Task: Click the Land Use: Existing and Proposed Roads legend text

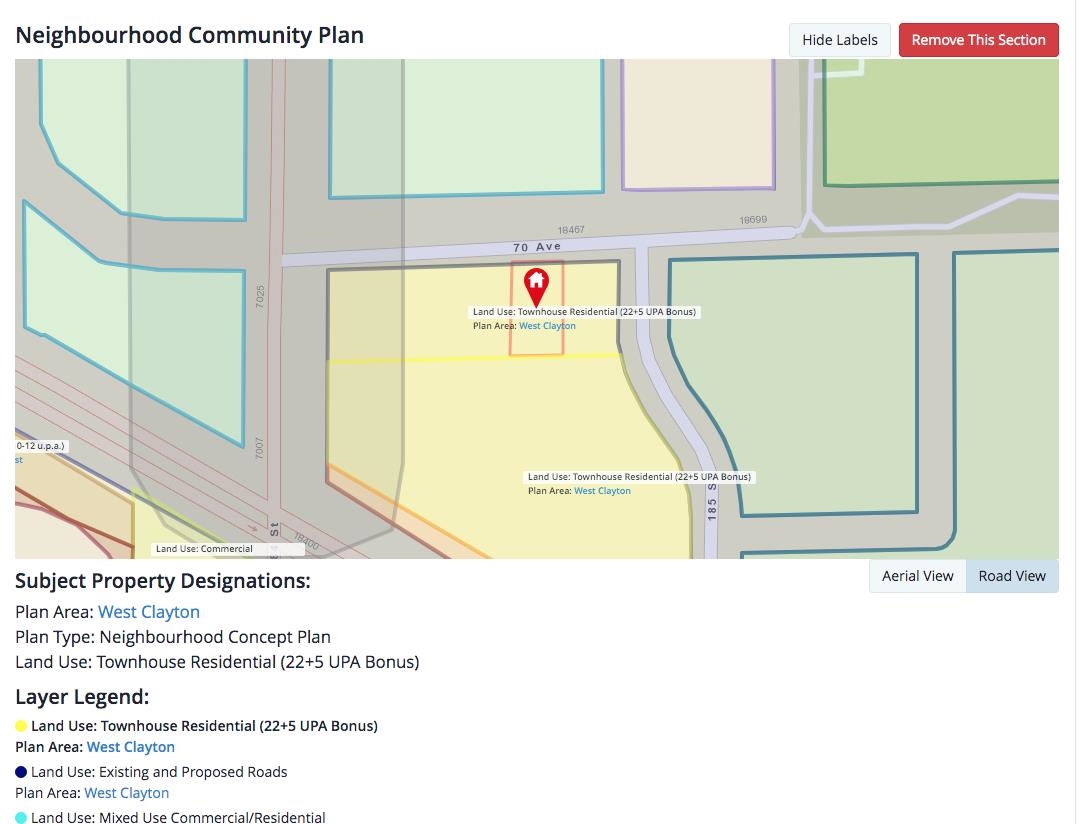Action: tap(159, 771)
